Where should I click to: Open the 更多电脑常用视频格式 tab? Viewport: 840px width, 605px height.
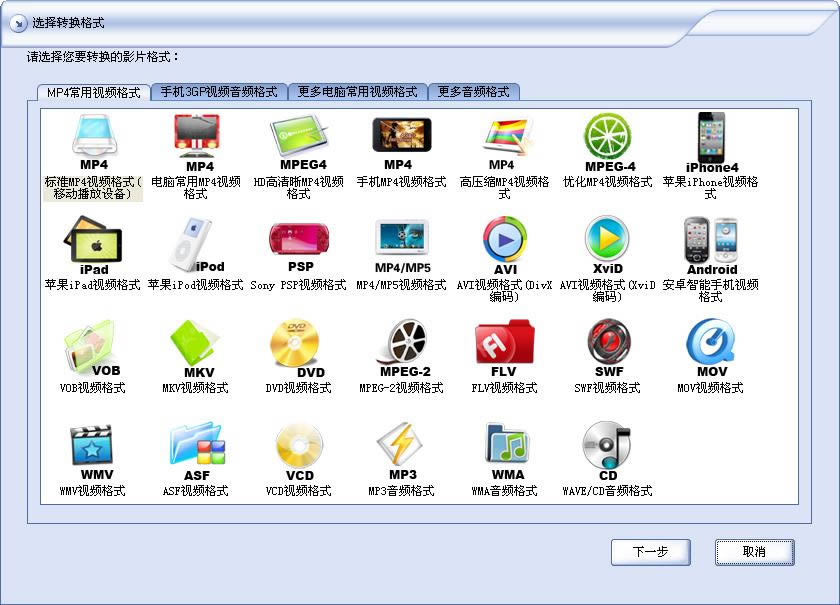click(357, 92)
